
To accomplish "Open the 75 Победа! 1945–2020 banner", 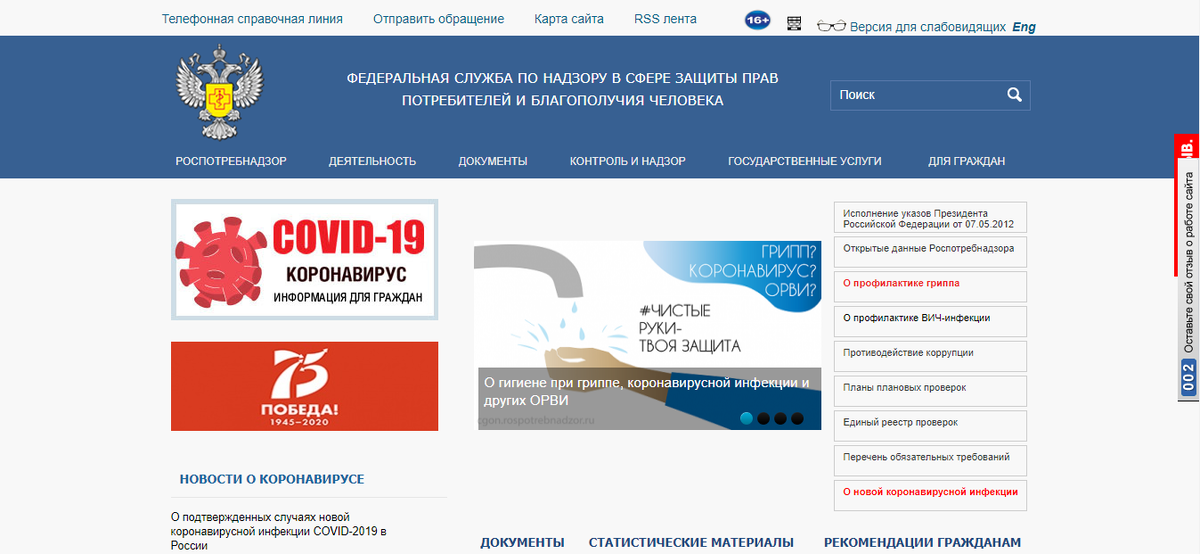I will (304, 386).
